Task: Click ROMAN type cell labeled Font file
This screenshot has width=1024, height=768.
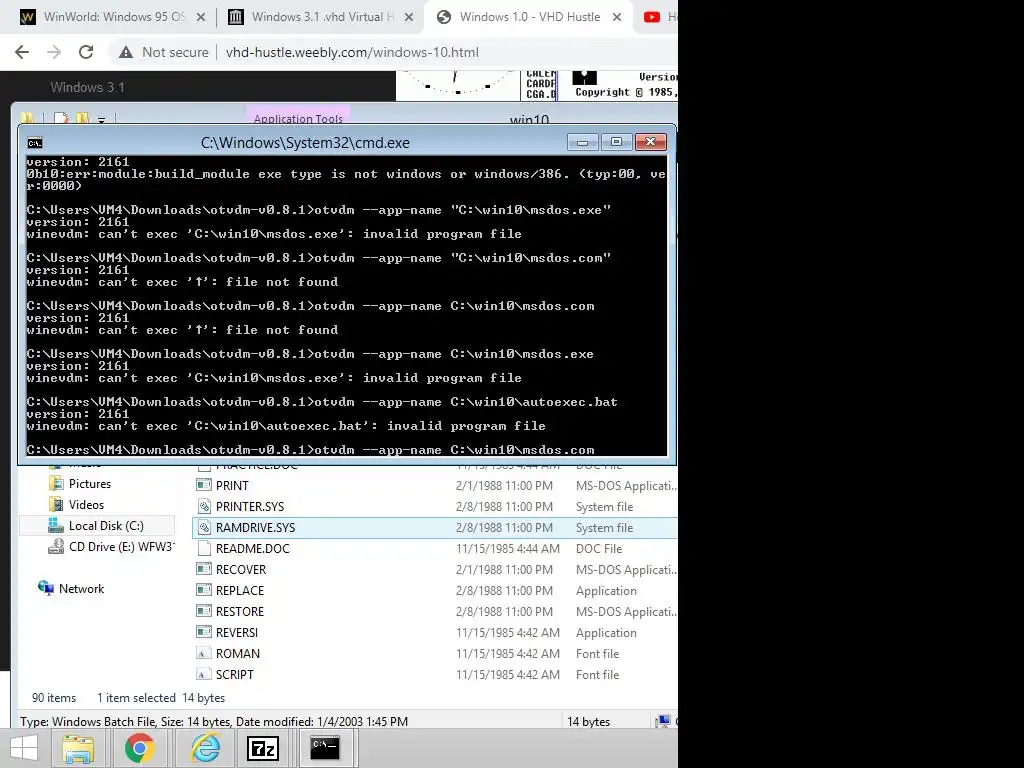Action: pos(597,654)
